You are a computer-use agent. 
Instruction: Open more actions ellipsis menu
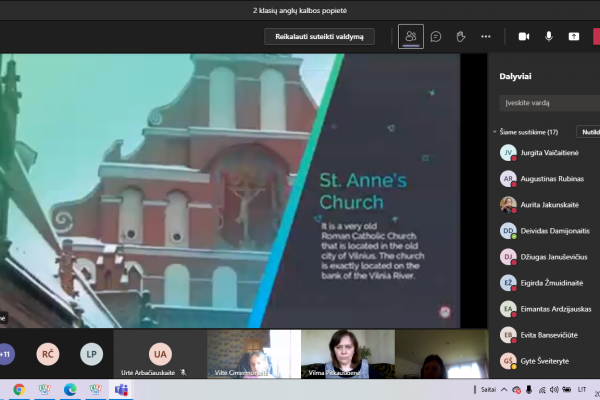click(x=486, y=36)
